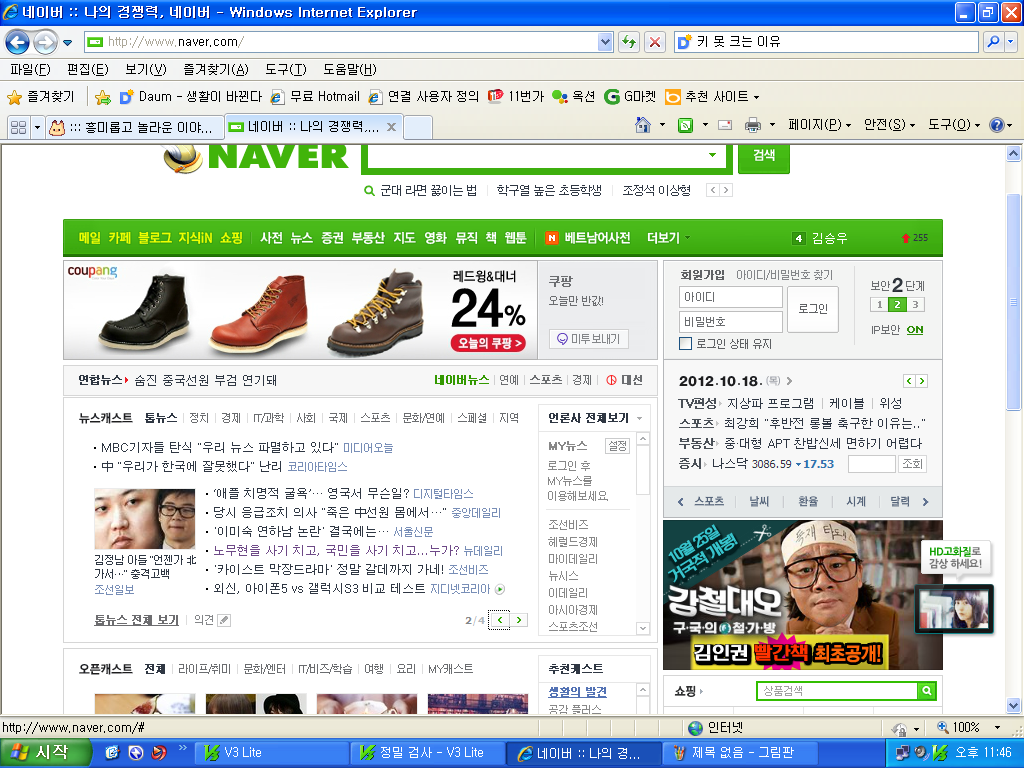
Task: Click the Refresh icon beside the address bar
Action: (629, 42)
